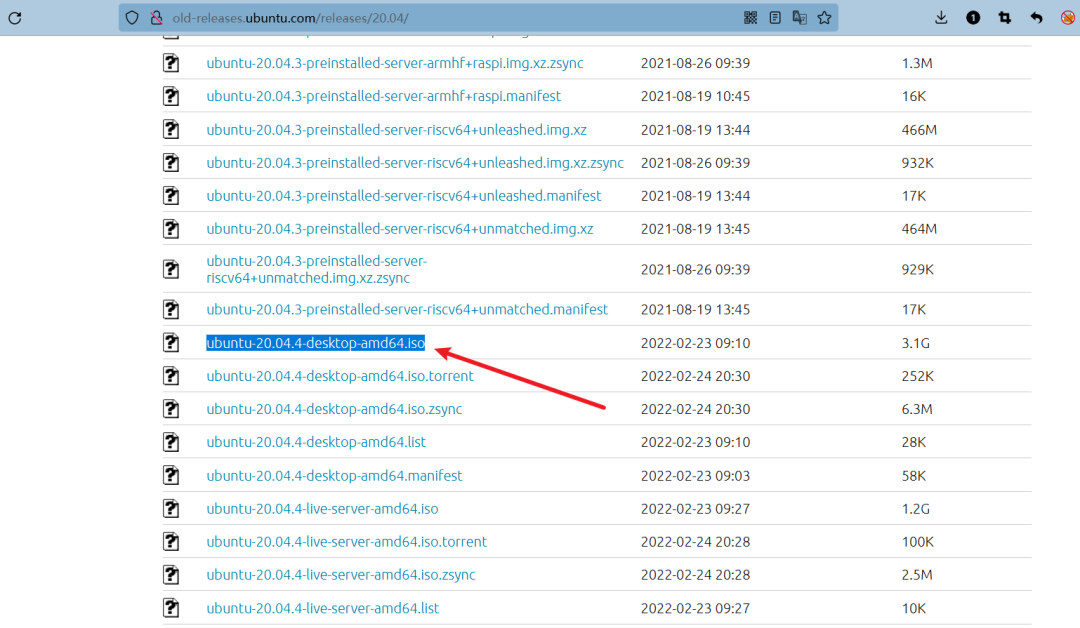Translate this page using the translate icon

point(800,18)
